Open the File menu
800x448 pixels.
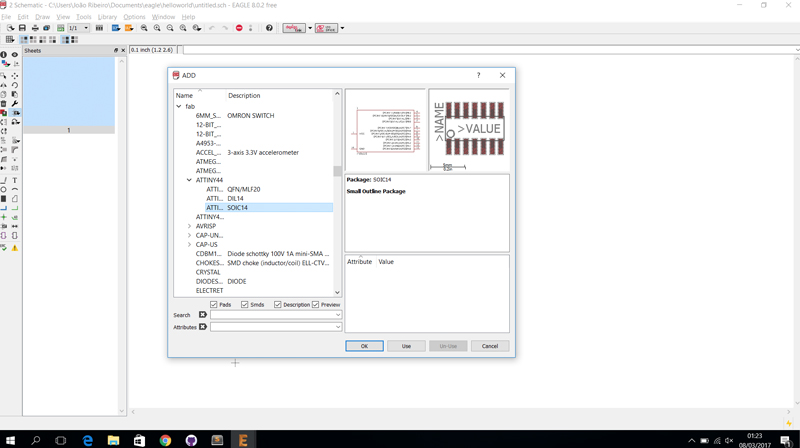pos(6,17)
